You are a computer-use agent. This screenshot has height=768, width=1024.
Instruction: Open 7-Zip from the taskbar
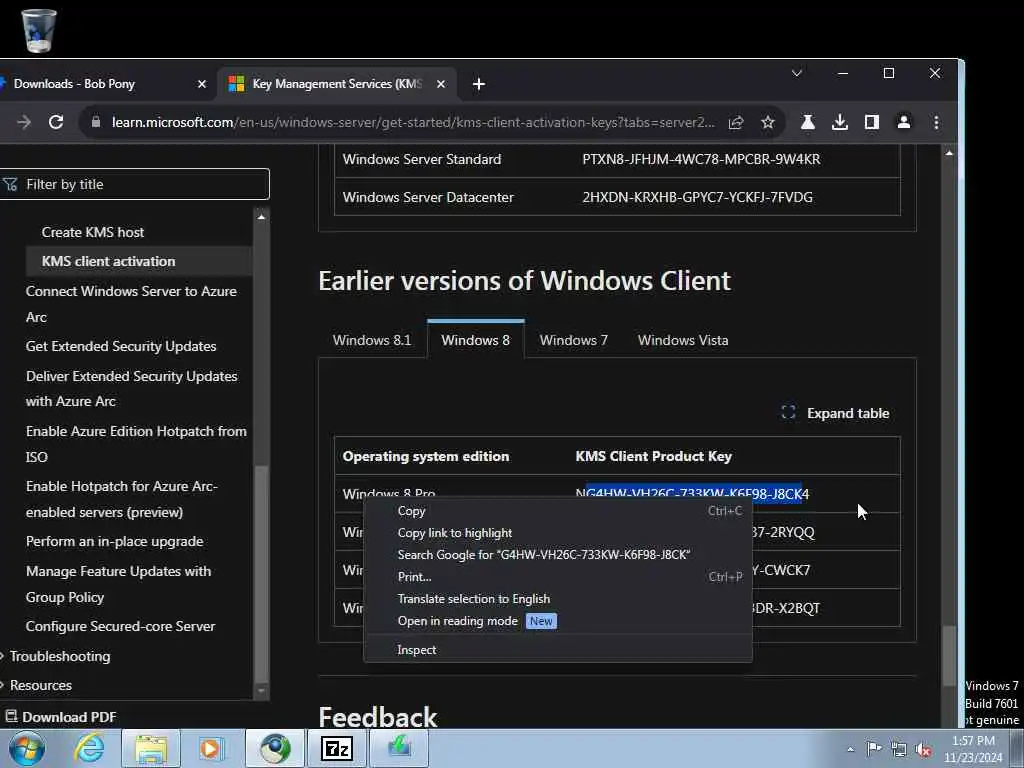coord(337,748)
